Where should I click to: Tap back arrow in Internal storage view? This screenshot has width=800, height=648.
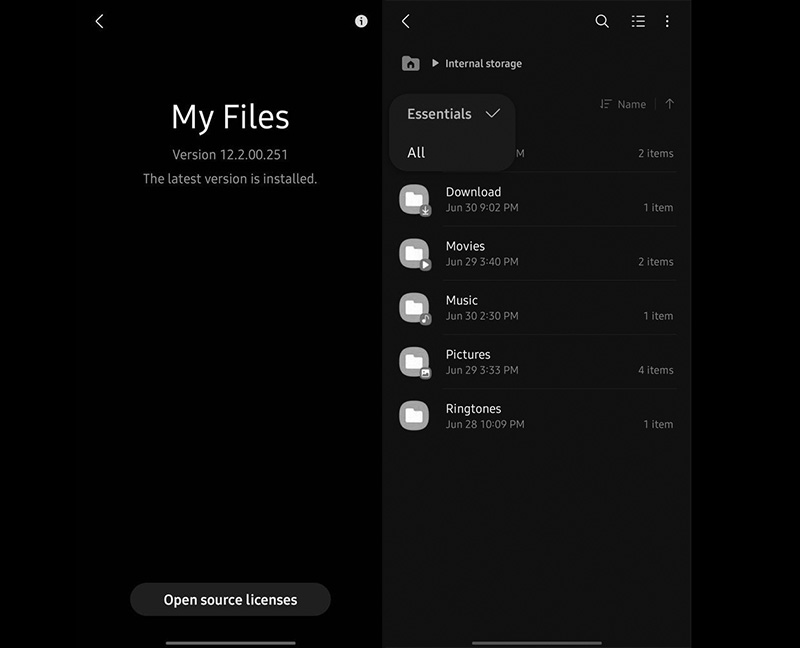405,22
